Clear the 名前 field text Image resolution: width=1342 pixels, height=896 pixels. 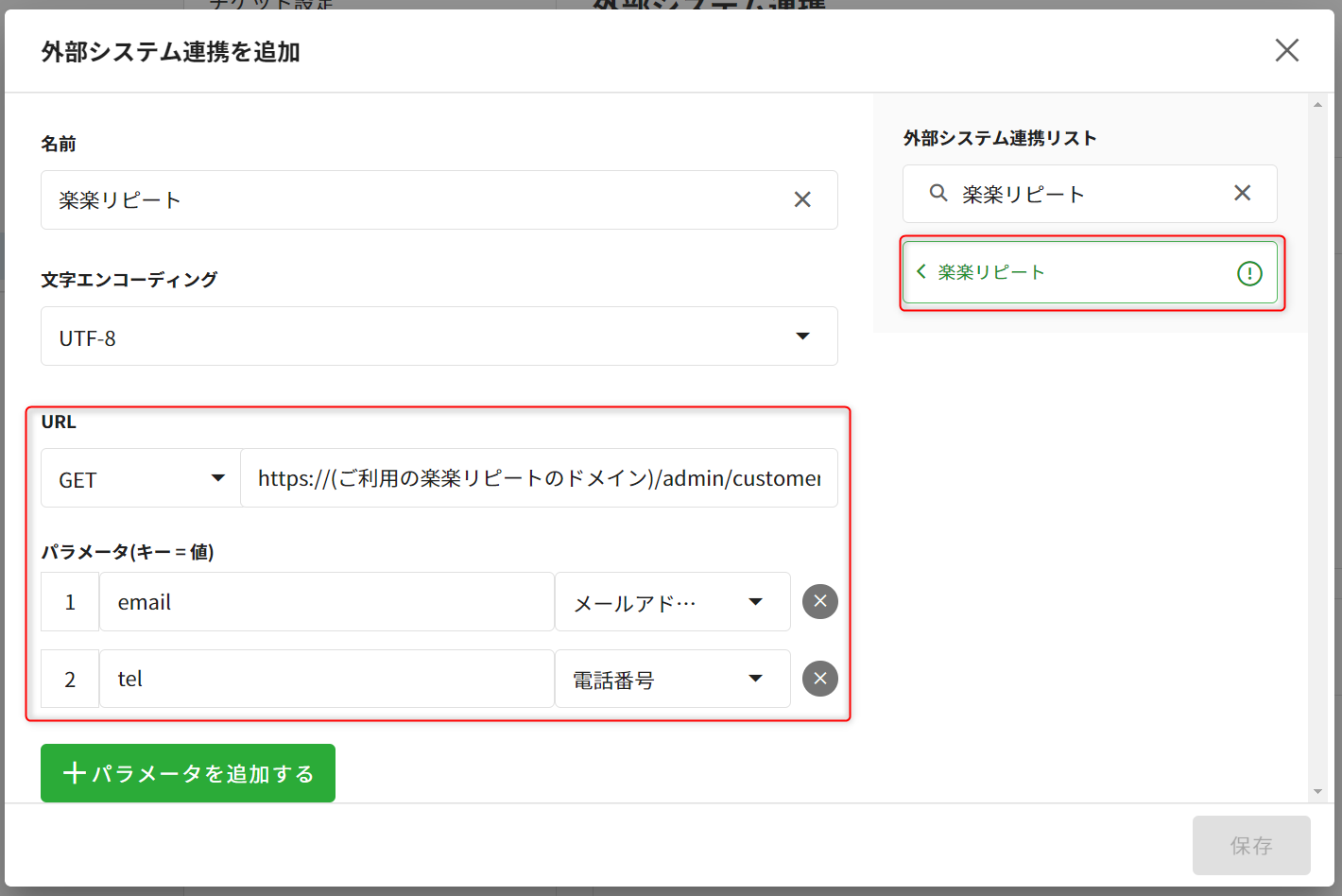coord(802,199)
